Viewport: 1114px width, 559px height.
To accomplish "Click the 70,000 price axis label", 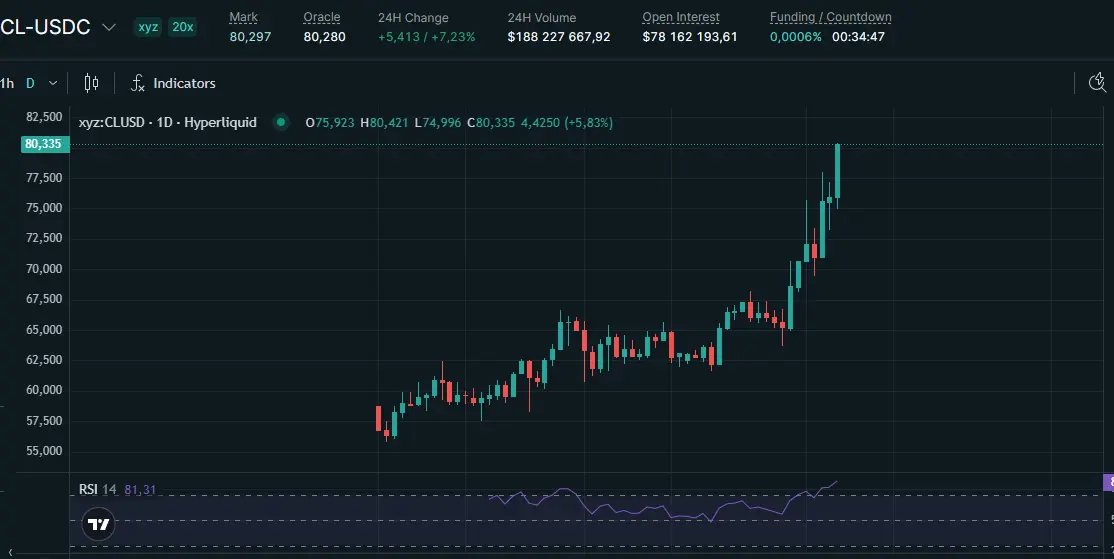I will [44, 268].
